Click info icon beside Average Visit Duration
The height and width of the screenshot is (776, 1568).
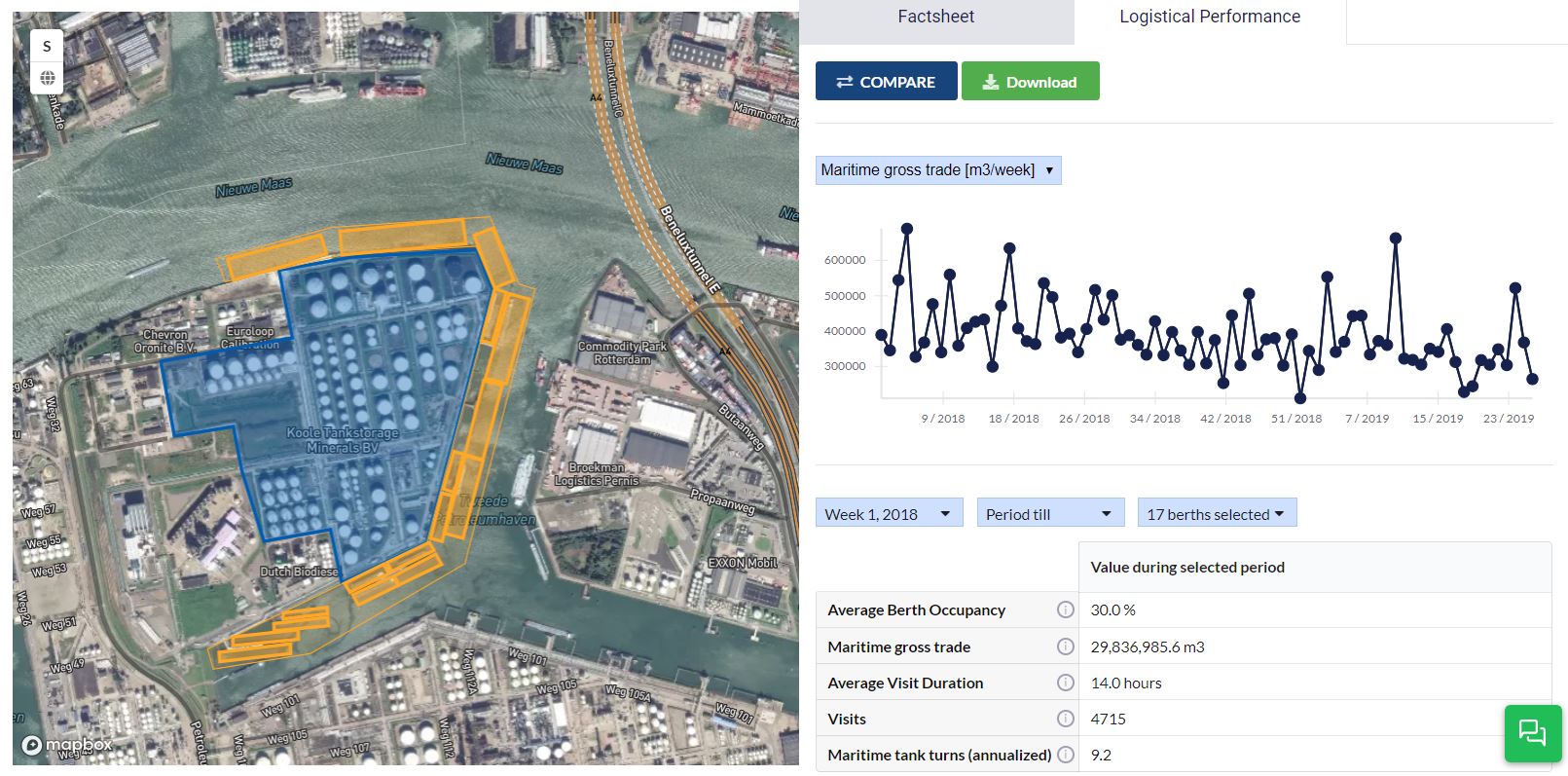click(x=1066, y=683)
